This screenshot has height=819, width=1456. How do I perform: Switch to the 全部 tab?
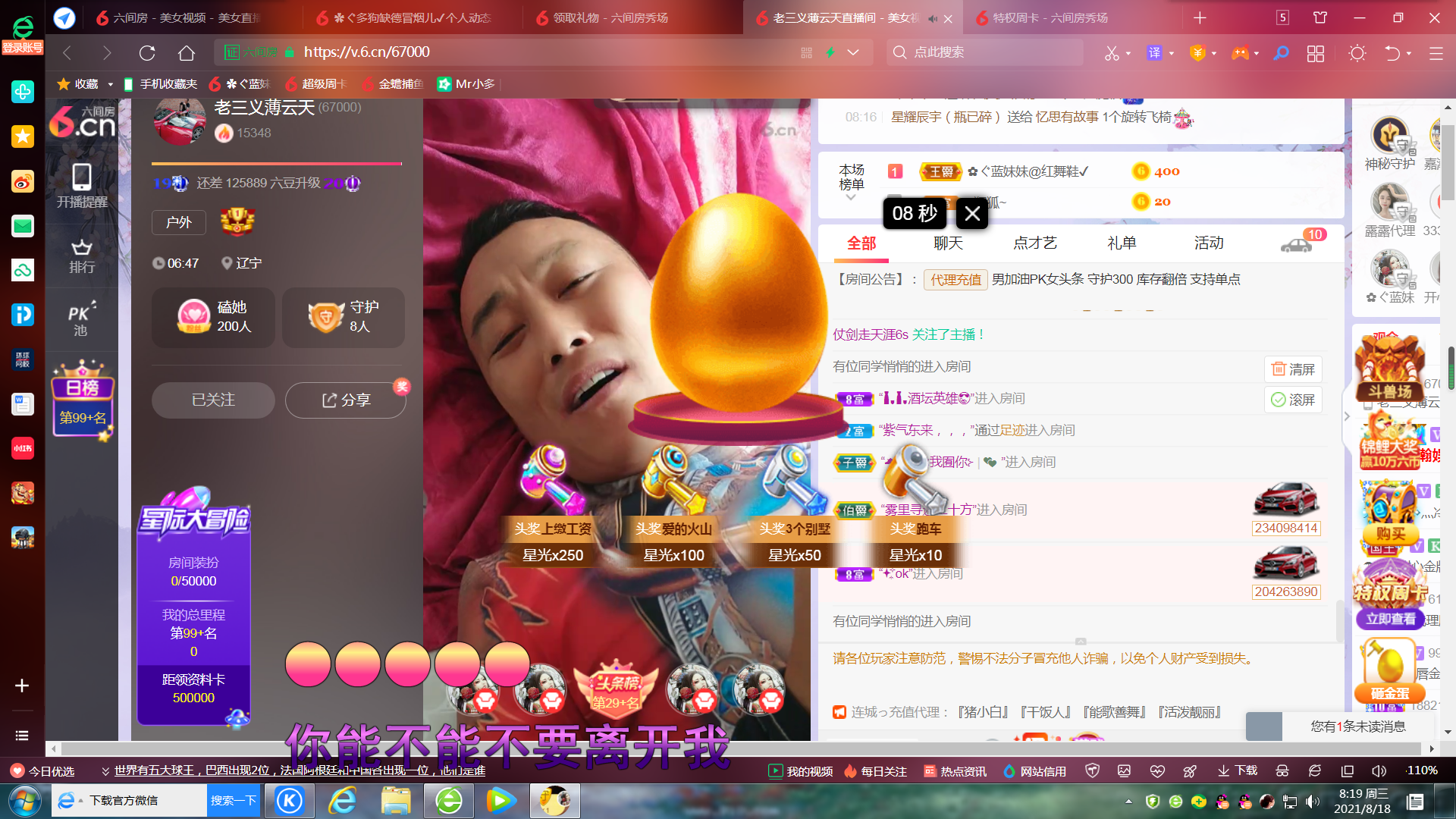(x=861, y=243)
